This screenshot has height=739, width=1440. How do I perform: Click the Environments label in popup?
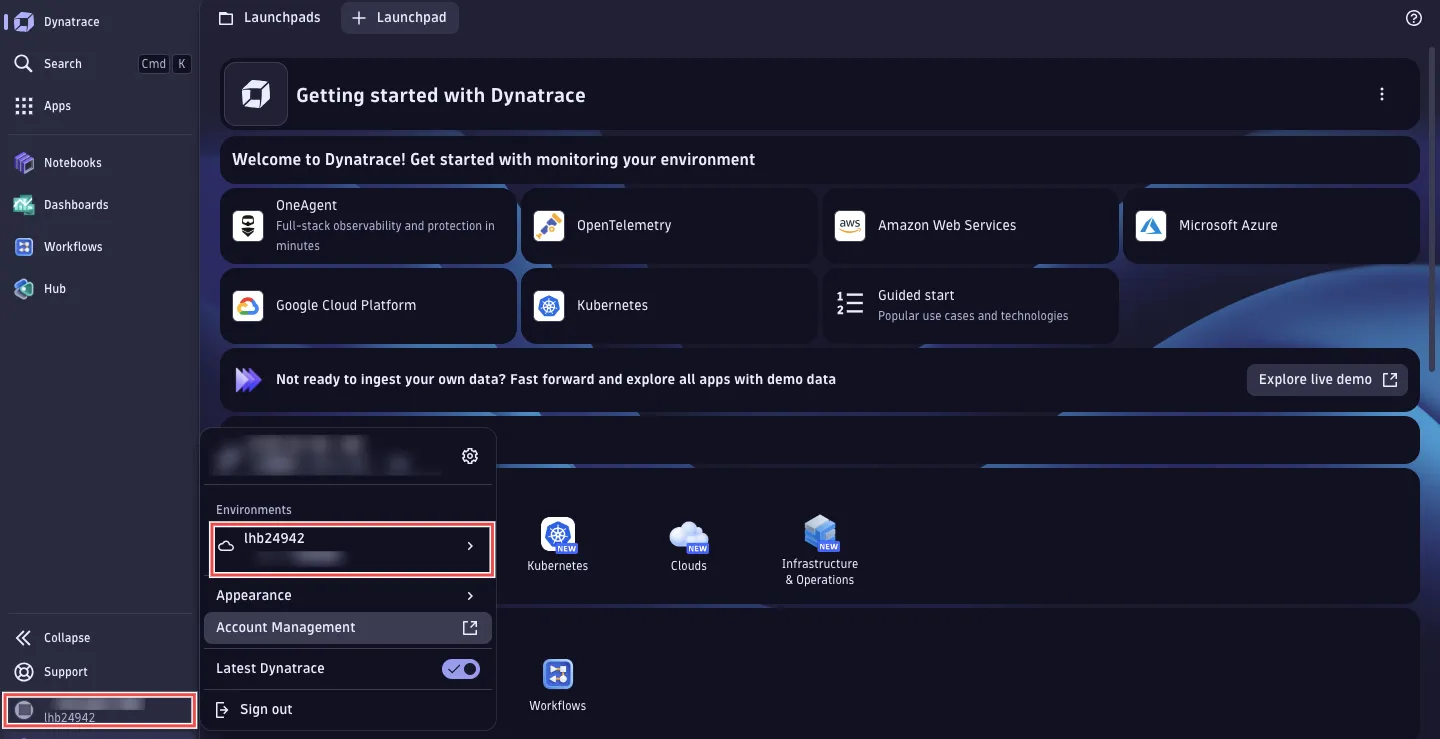tap(254, 510)
